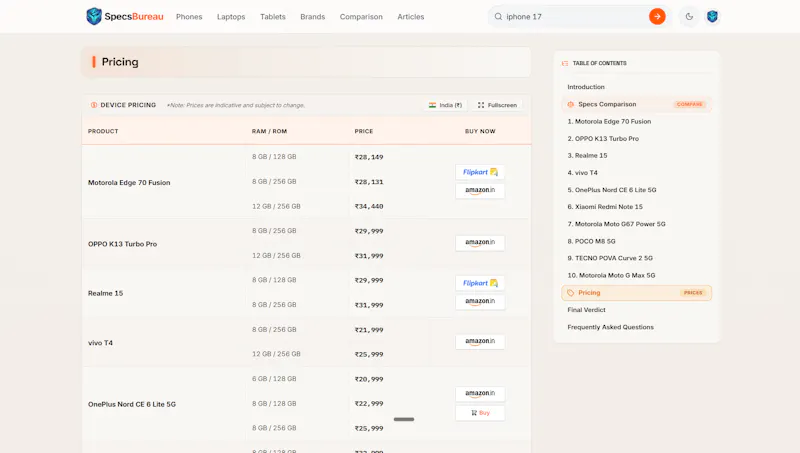Click Amazon button for Motorola Edge 70 Fusion
The height and width of the screenshot is (453, 800).
(480, 190)
